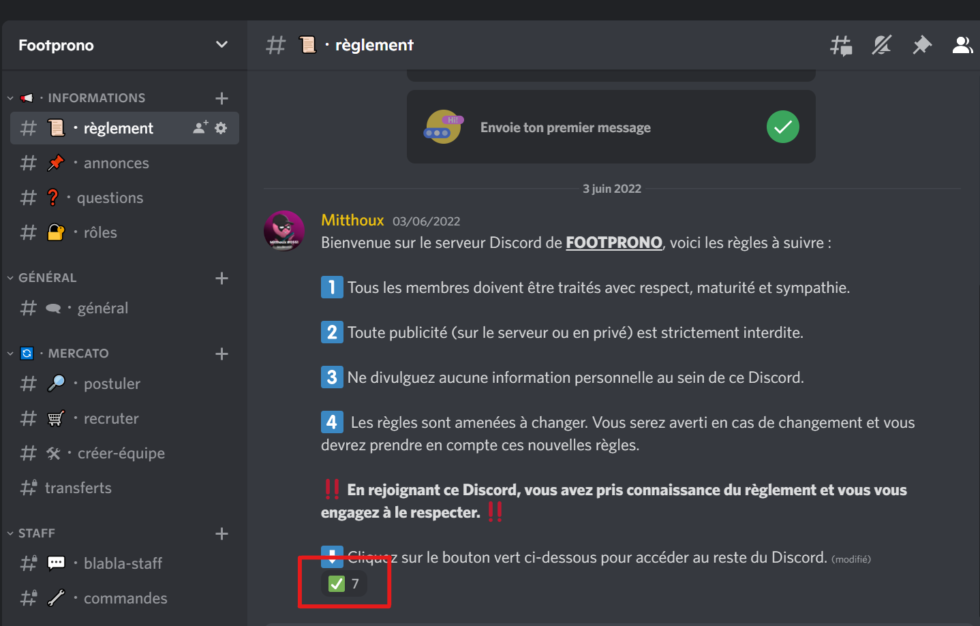Screen dimensions: 980x626
Task: Click the notification settings bell icon
Action: click(881, 45)
